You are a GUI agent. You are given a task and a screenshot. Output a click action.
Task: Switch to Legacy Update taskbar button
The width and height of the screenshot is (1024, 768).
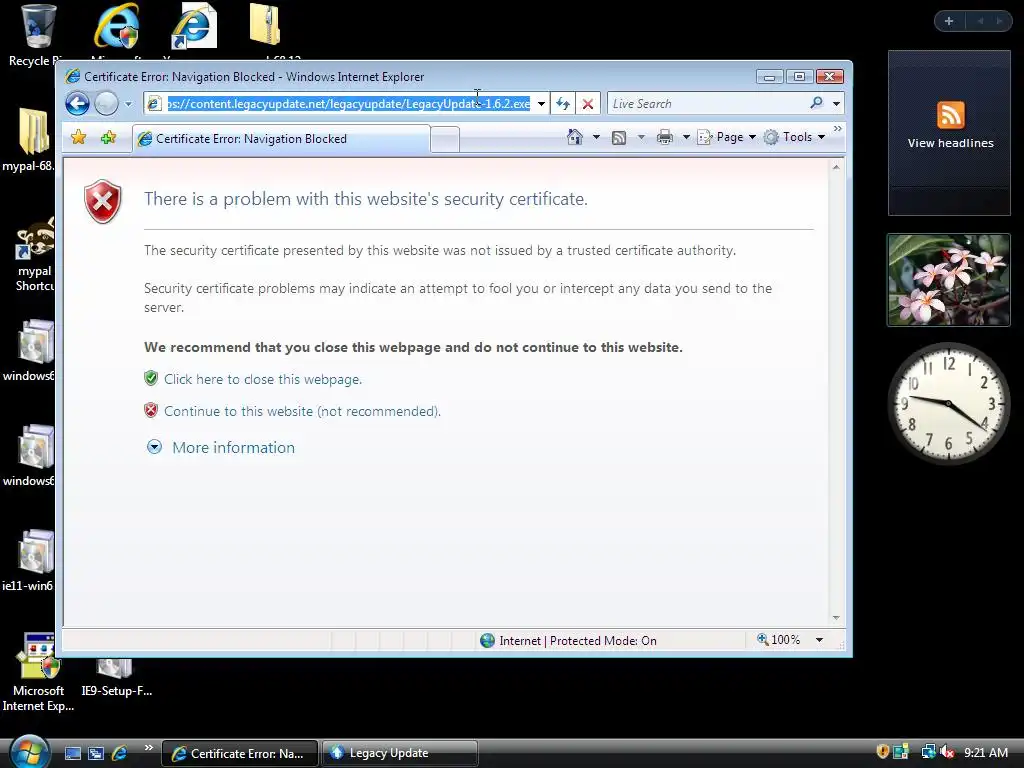pyautogui.click(x=400, y=754)
